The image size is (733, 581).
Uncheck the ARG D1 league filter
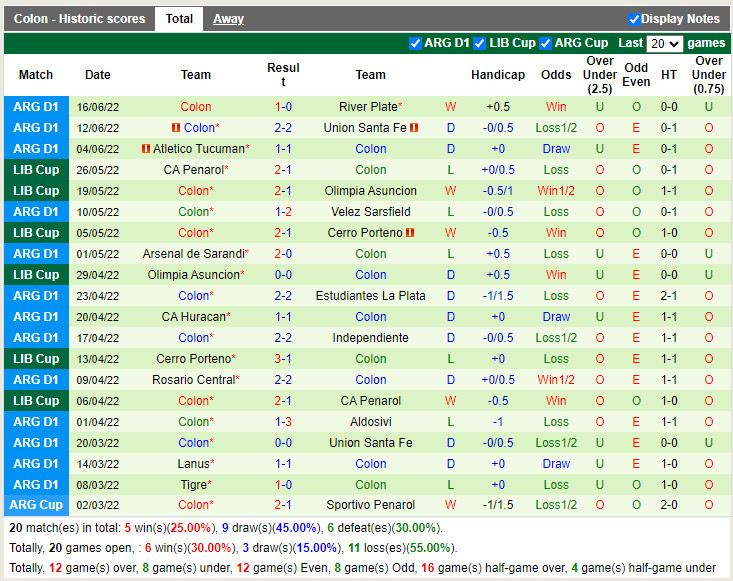tap(415, 43)
